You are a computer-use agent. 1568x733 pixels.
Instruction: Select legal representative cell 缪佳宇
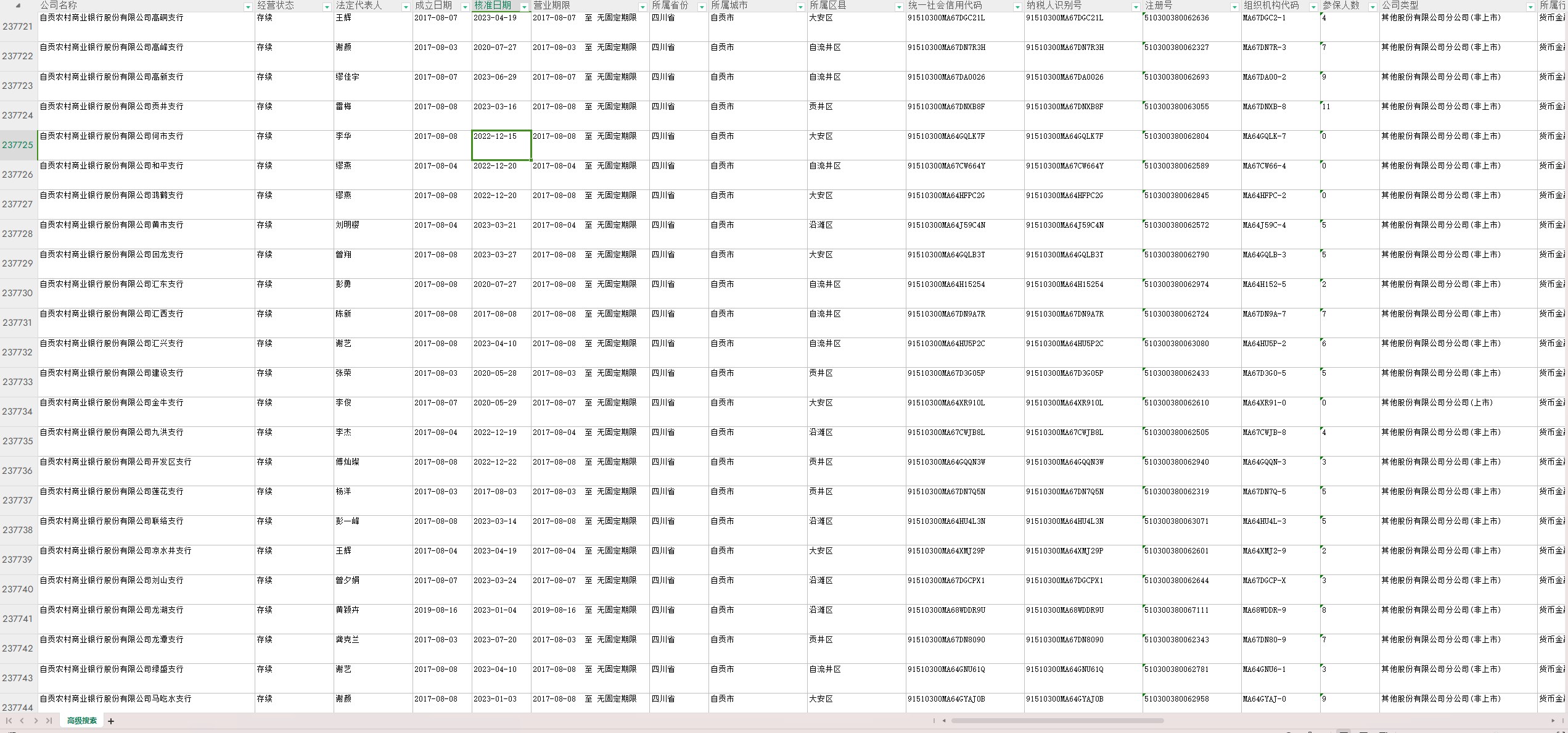pyautogui.click(x=373, y=86)
